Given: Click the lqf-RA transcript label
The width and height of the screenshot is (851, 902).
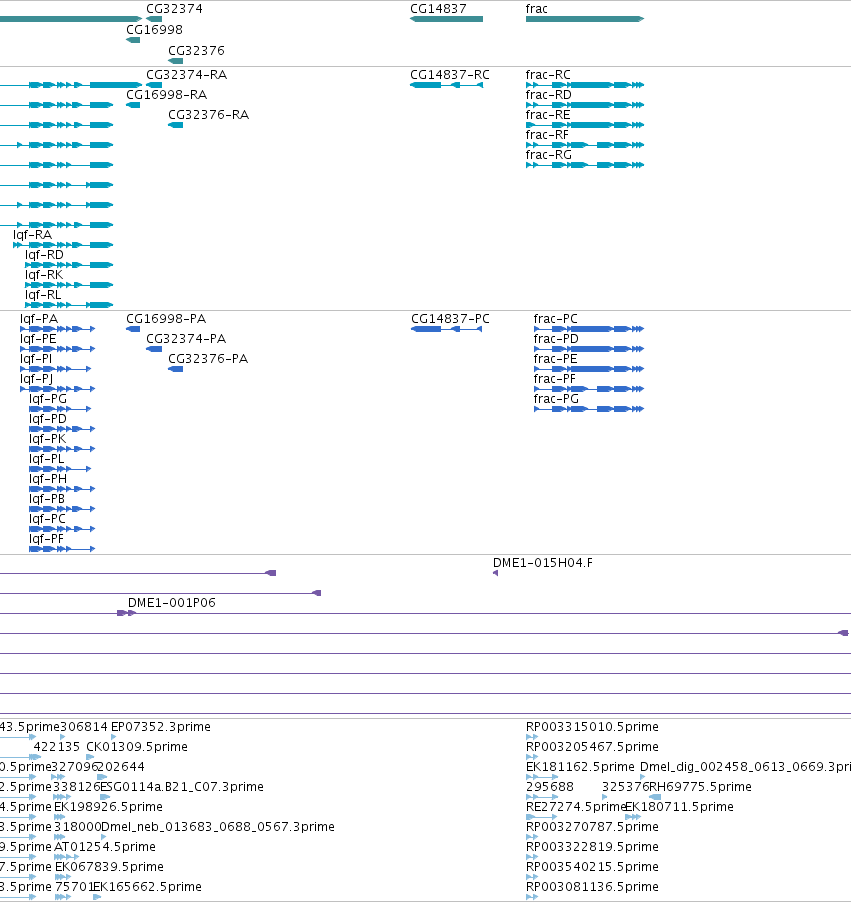Looking at the screenshot, I should 32,235.
